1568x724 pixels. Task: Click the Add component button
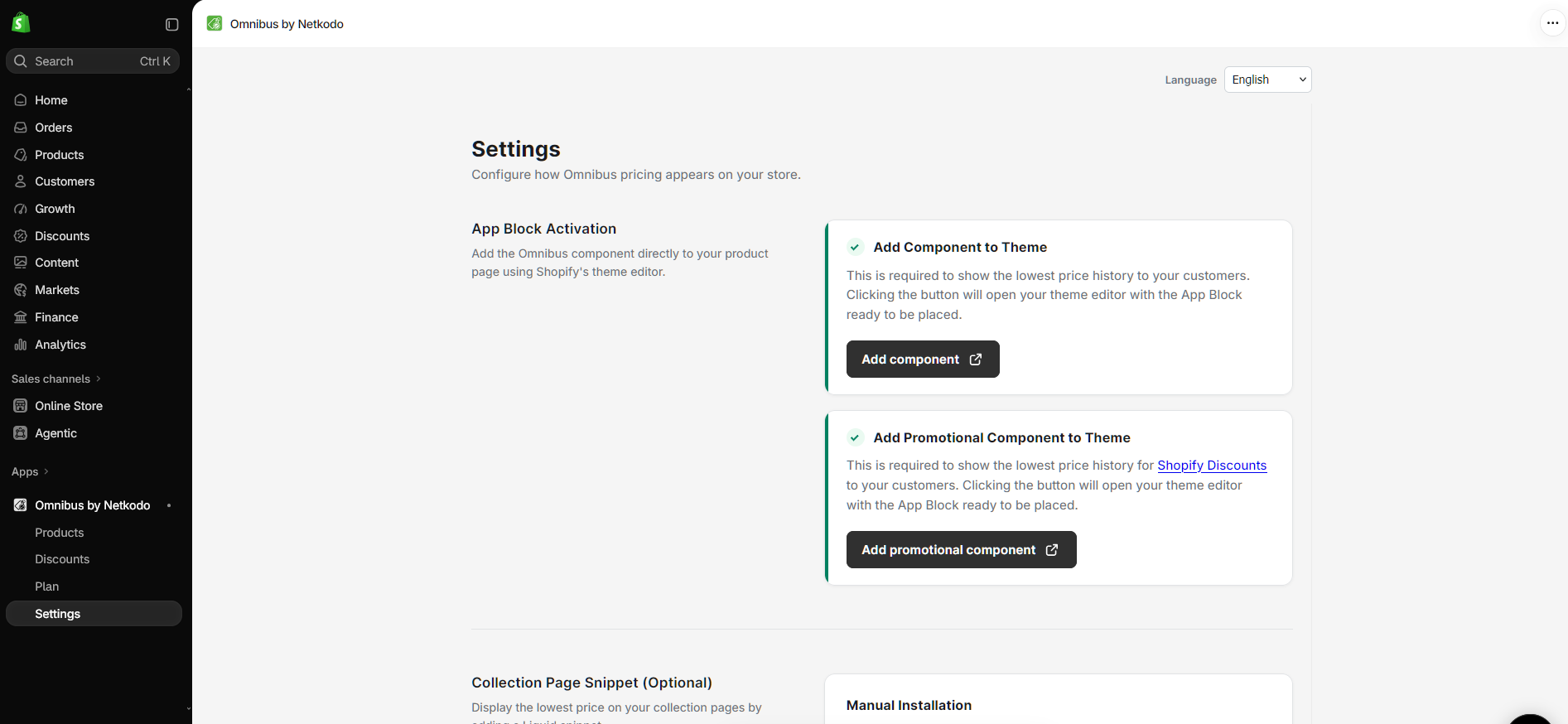pos(923,360)
